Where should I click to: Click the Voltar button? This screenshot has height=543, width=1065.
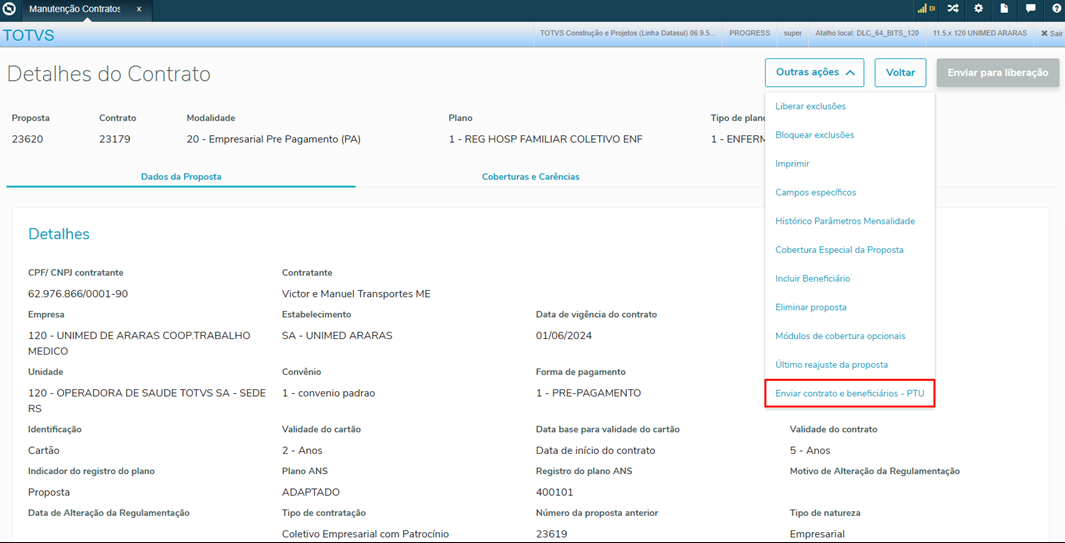click(900, 73)
